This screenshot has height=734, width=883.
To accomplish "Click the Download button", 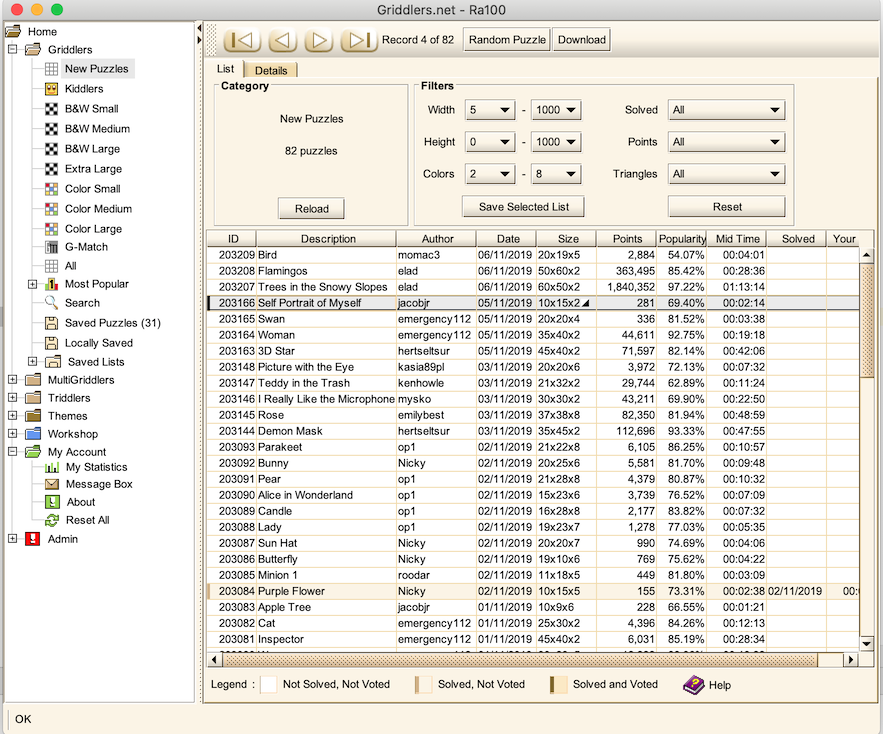I will 582,40.
